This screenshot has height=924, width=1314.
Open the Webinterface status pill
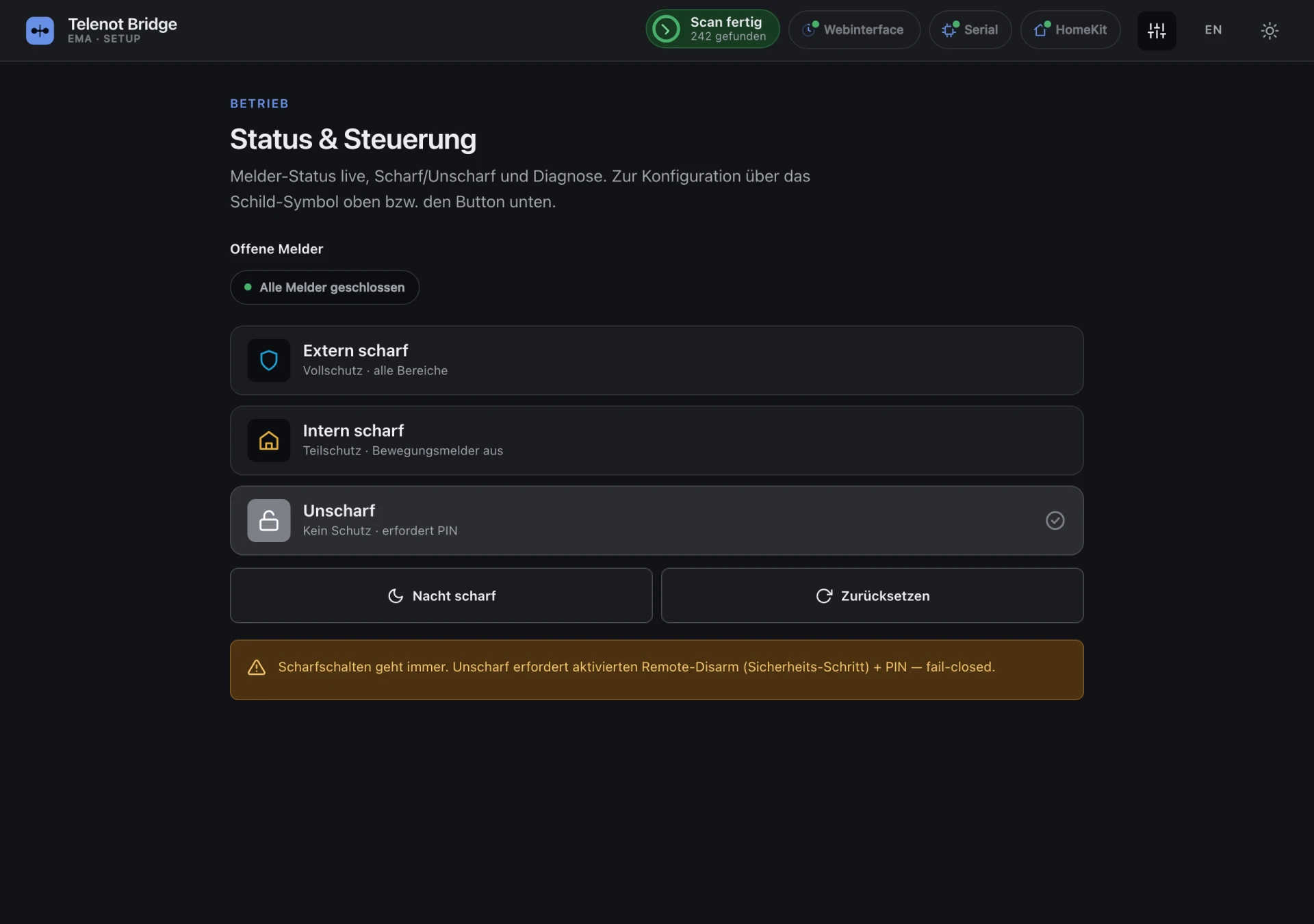coord(853,29)
